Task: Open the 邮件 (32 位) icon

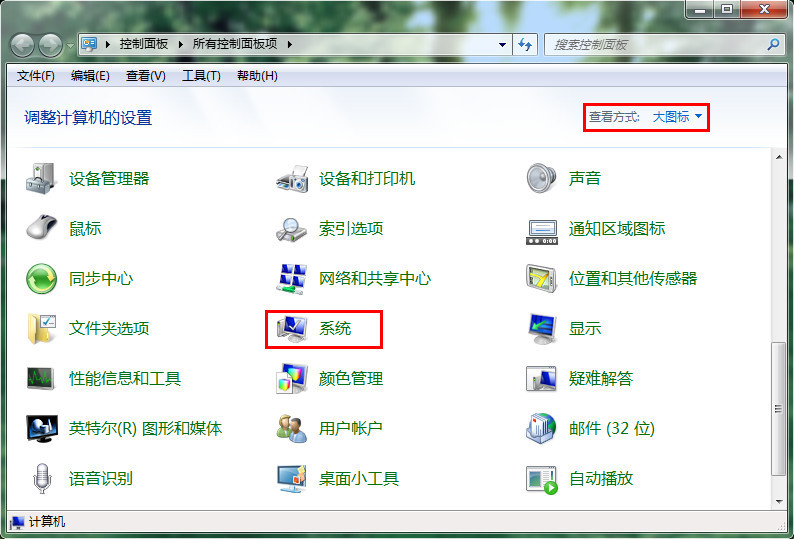Action: click(x=541, y=429)
